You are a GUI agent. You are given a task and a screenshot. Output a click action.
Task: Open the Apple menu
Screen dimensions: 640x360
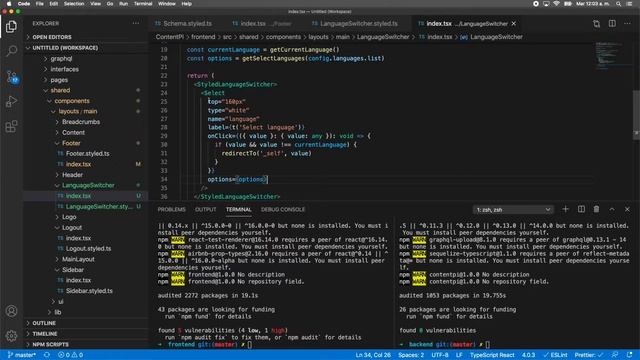coord(9,4)
